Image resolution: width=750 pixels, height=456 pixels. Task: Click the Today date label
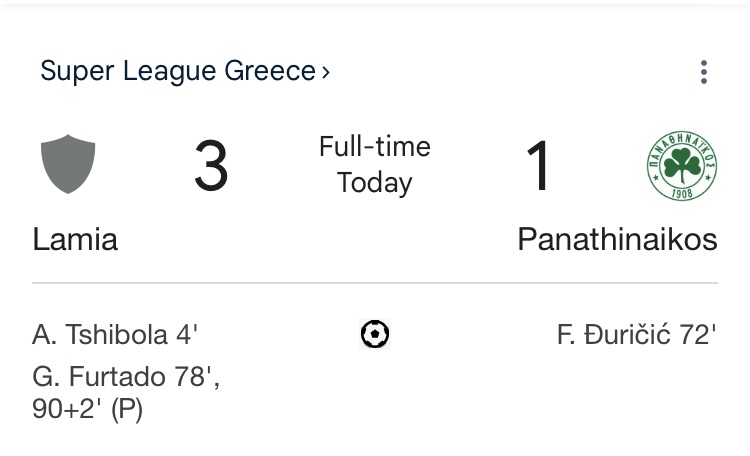coord(375,183)
